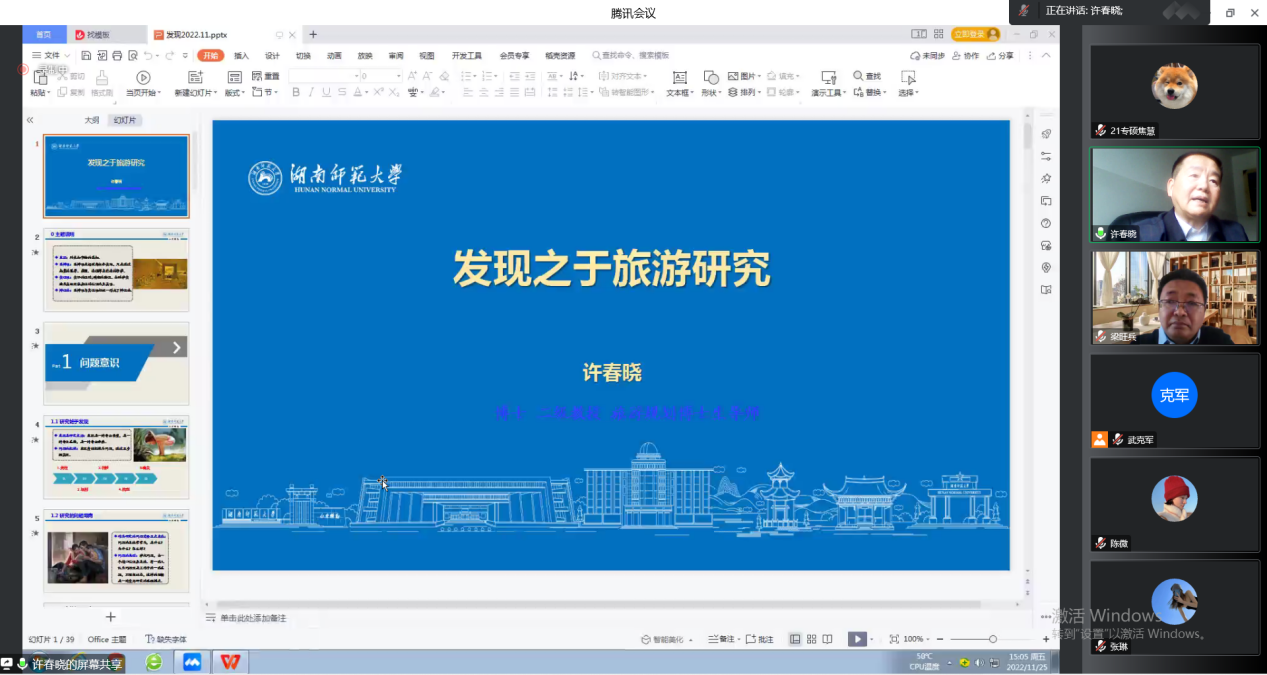
Task: Click the Print icon in quick toolbar
Action: coord(118,56)
